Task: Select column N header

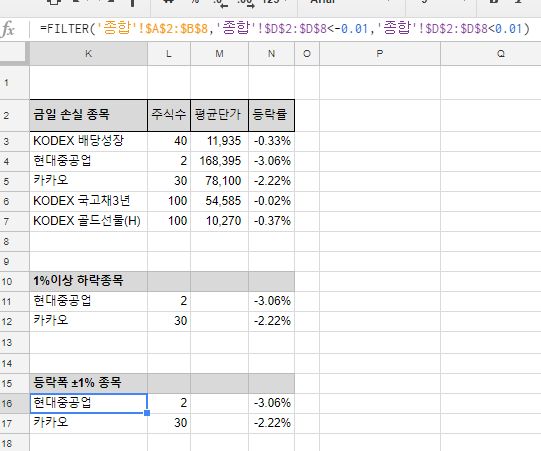Action: tap(272, 53)
